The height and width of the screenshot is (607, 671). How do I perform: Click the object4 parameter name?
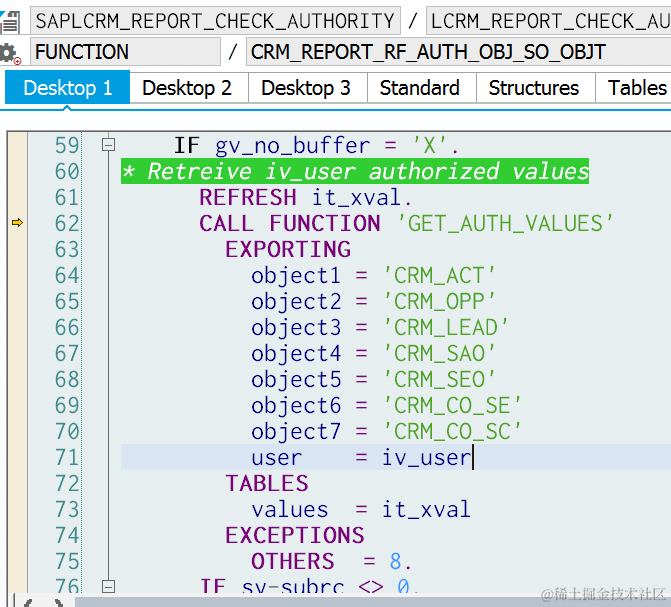pyautogui.click(x=296, y=354)
